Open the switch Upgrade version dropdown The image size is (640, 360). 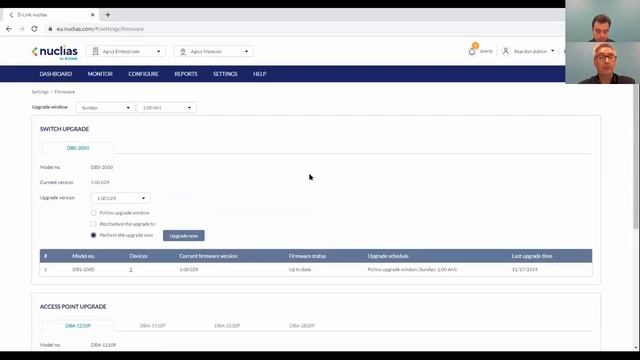click(x=120, y=198)
